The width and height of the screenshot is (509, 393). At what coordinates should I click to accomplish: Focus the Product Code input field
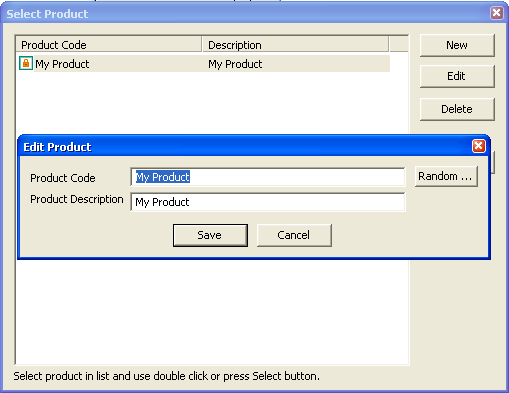pos(268,177)
